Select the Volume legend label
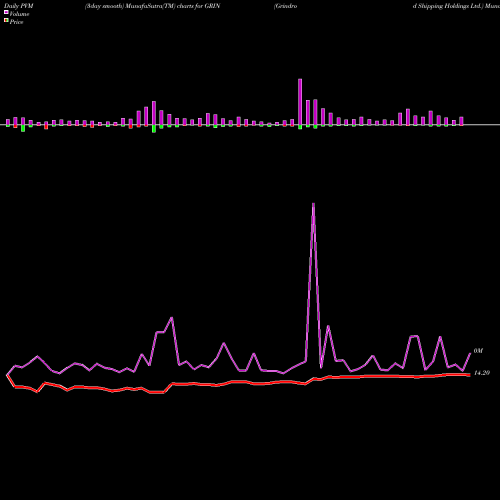The height and width of the screenshot is (500, 500). pos(19,14)
